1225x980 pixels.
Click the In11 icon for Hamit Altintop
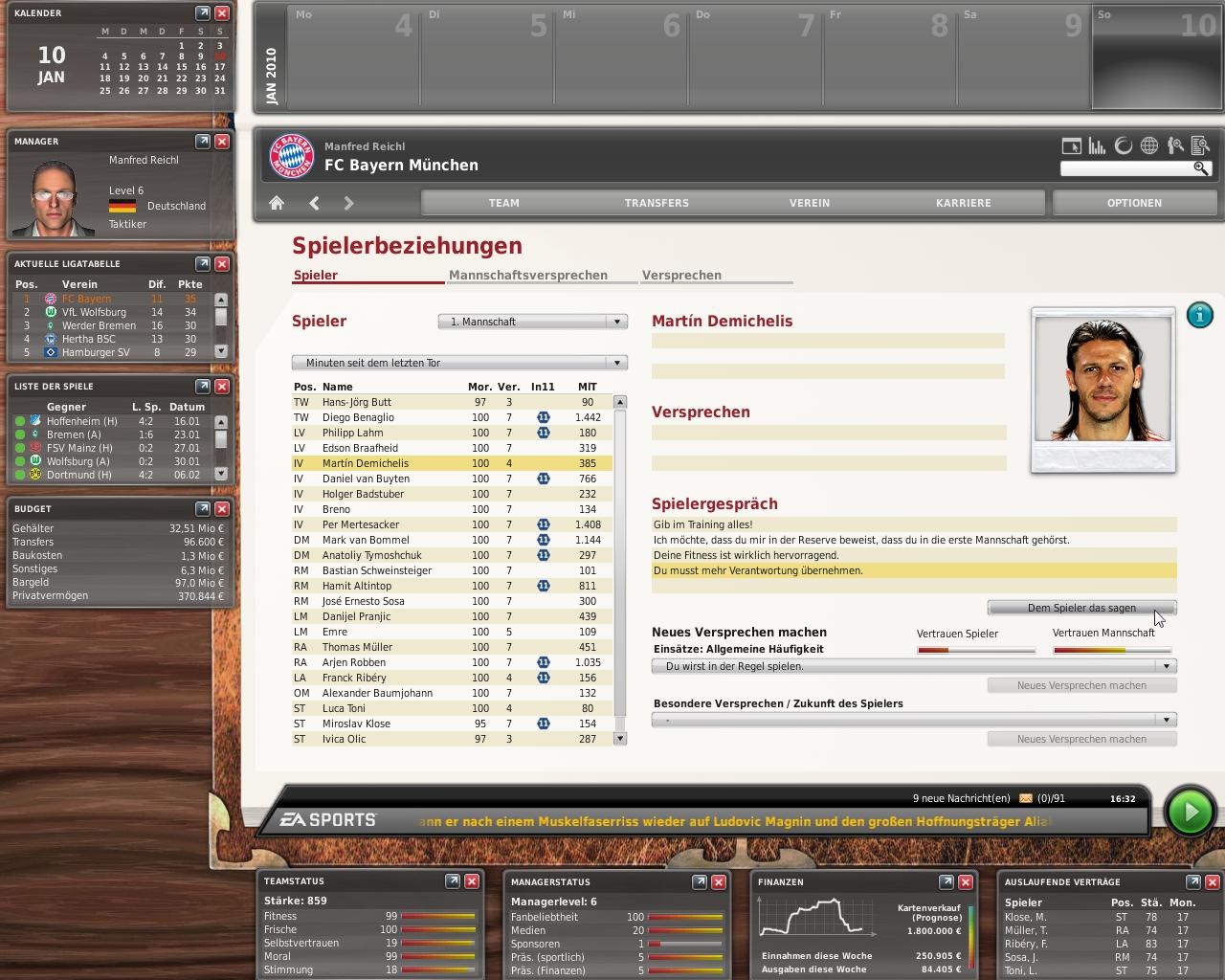[543, 586]
